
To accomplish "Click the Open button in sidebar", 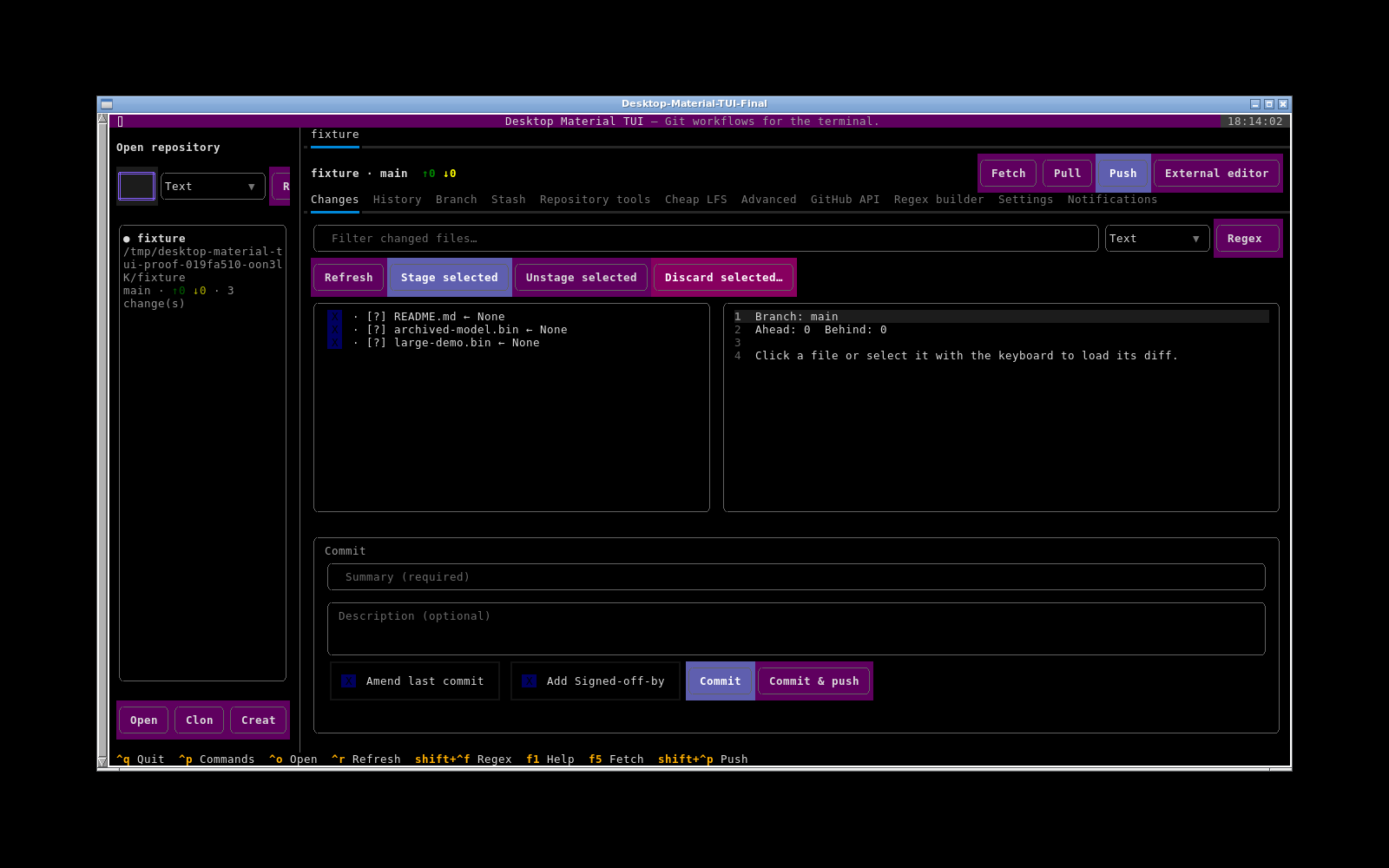I will [x=144, y=720].
